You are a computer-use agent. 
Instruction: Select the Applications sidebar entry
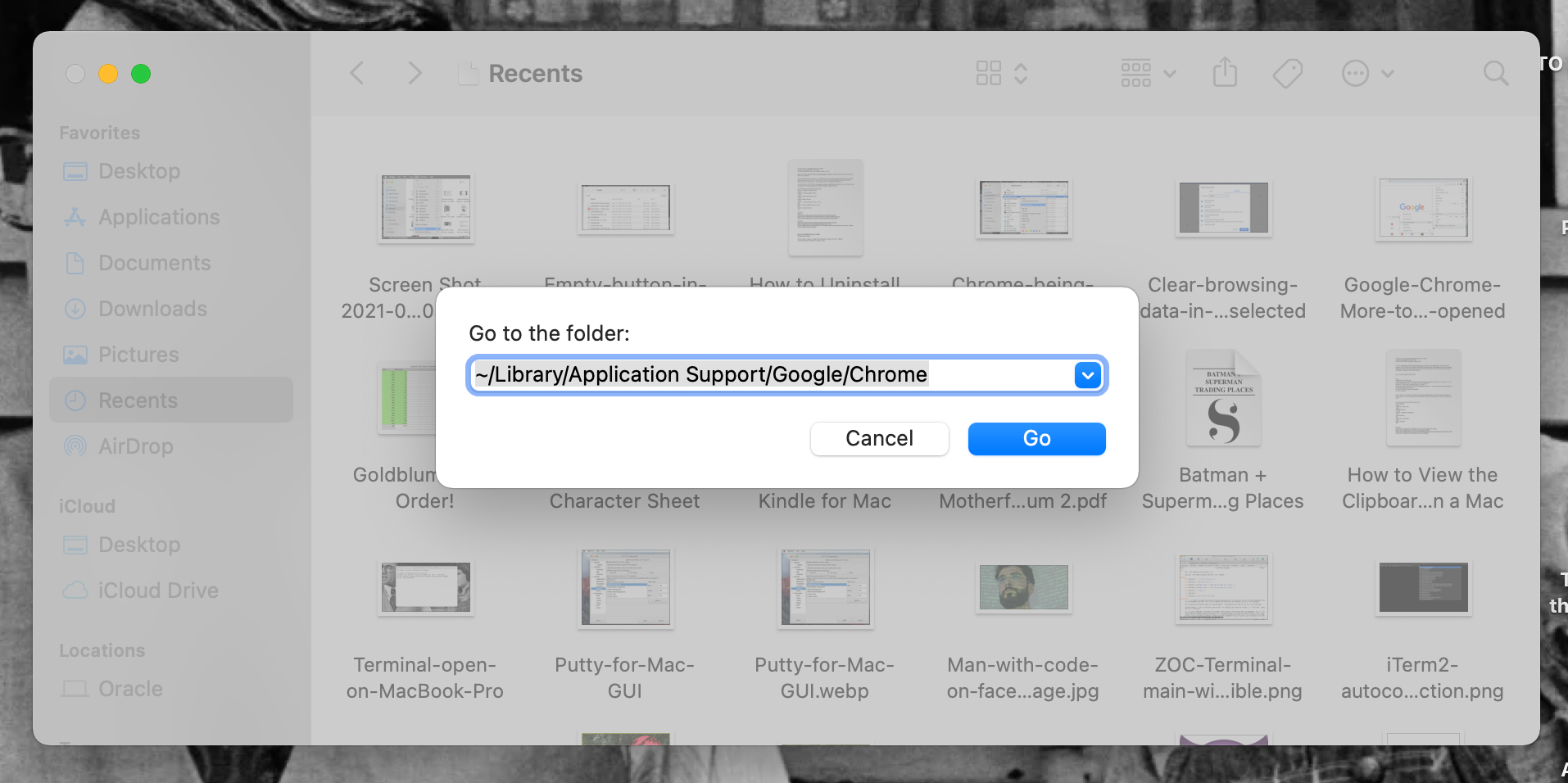pyautogui.click(x=158, y=217)
